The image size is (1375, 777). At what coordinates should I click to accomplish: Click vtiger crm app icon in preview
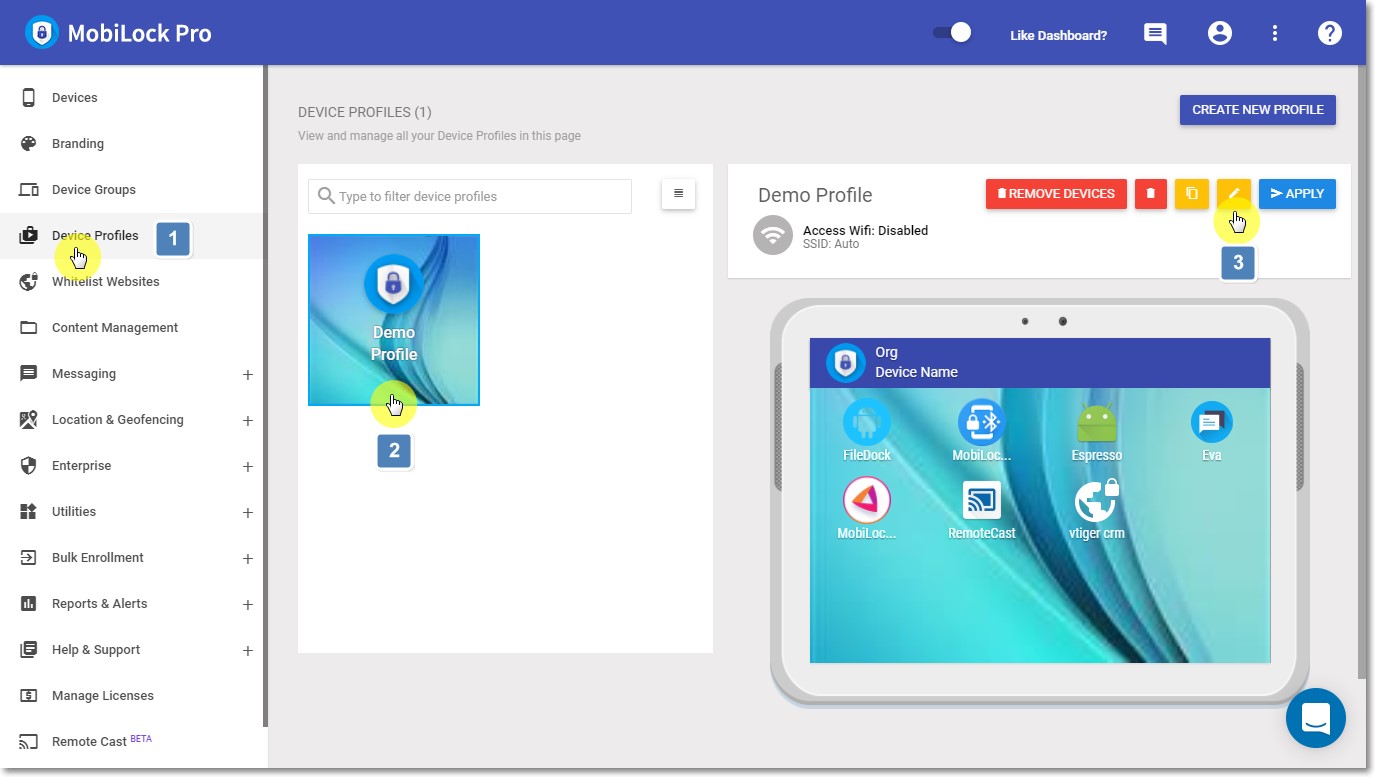point(1097,500)
